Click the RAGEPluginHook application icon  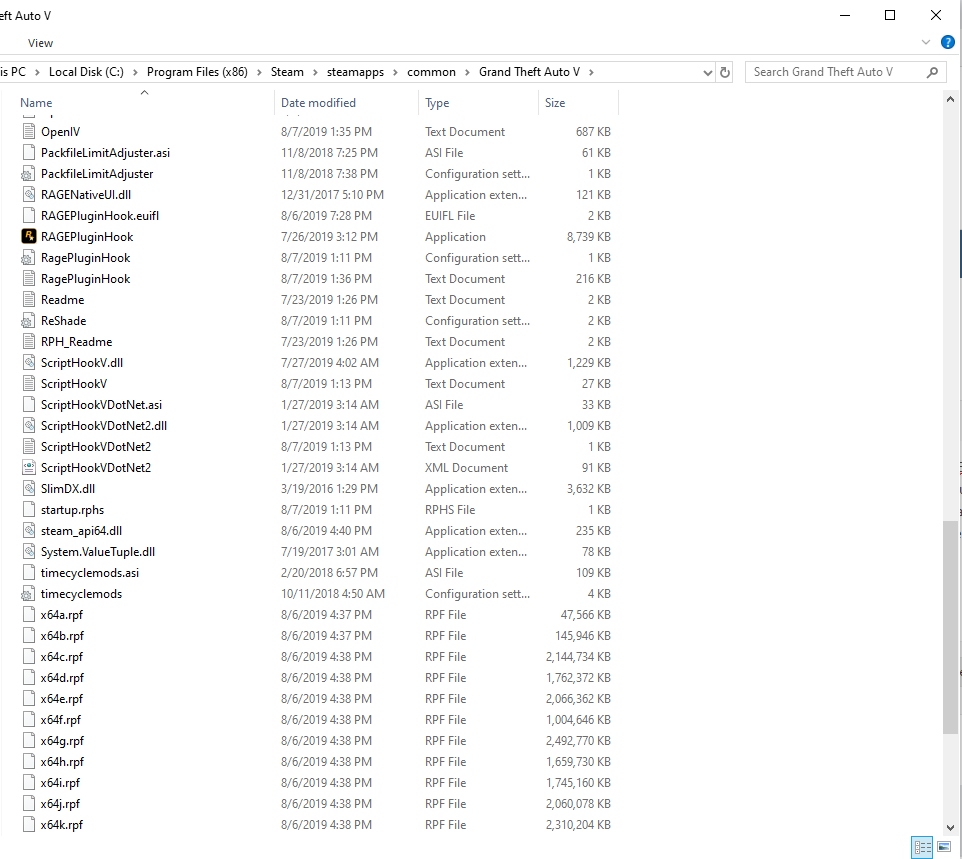click(x=28, y=236)
